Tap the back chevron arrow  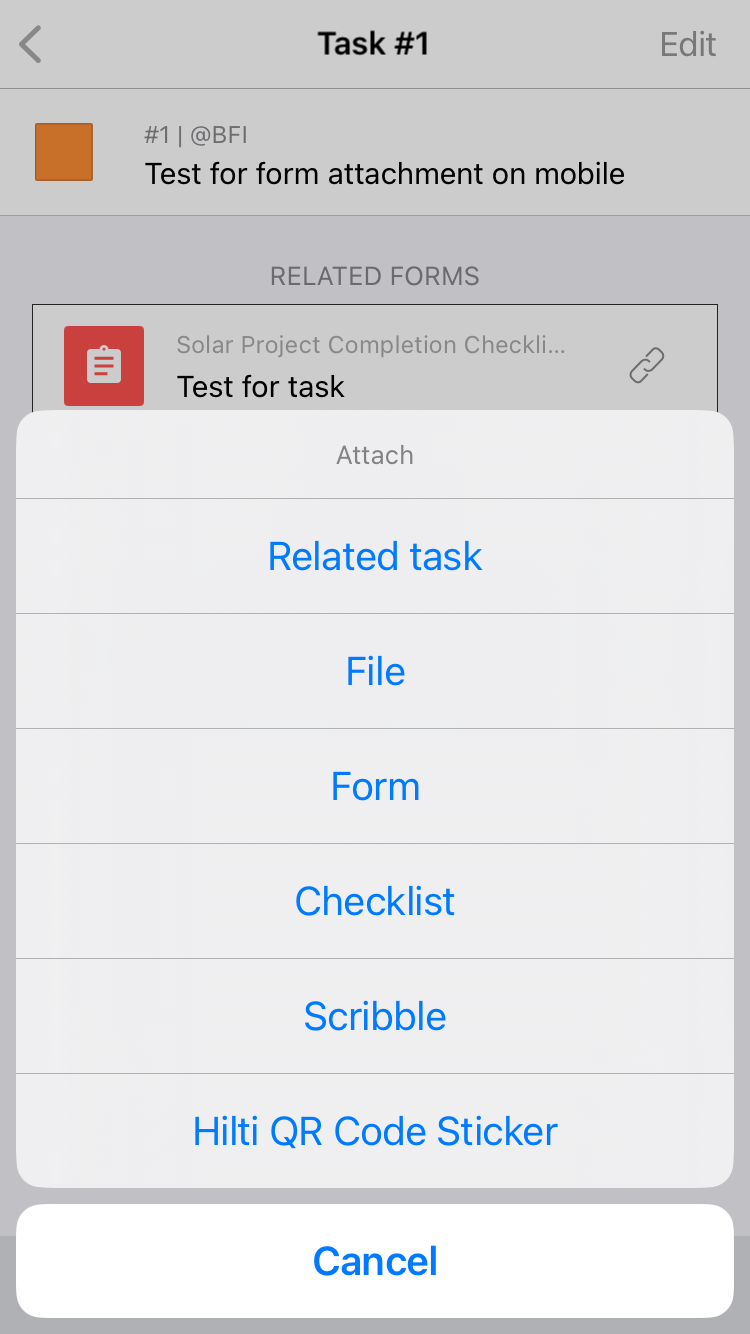click(32, 44)
